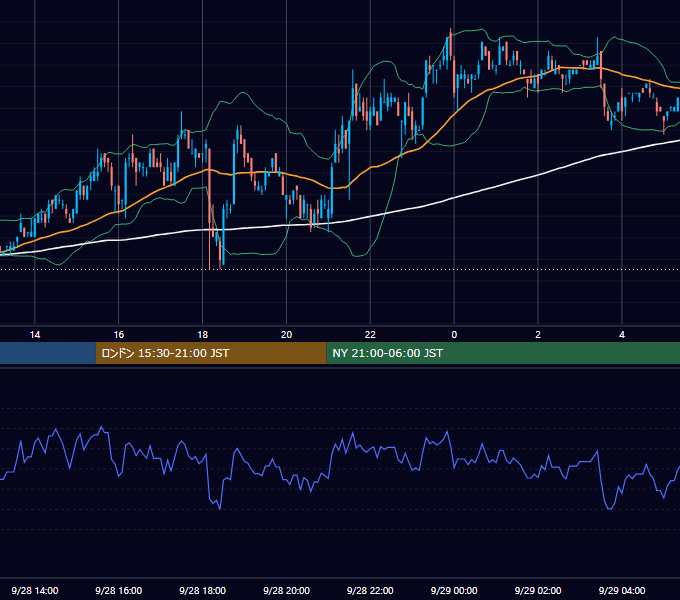
Task: Click the 9/29 04:00 date label
Action: tap(622, 590)
